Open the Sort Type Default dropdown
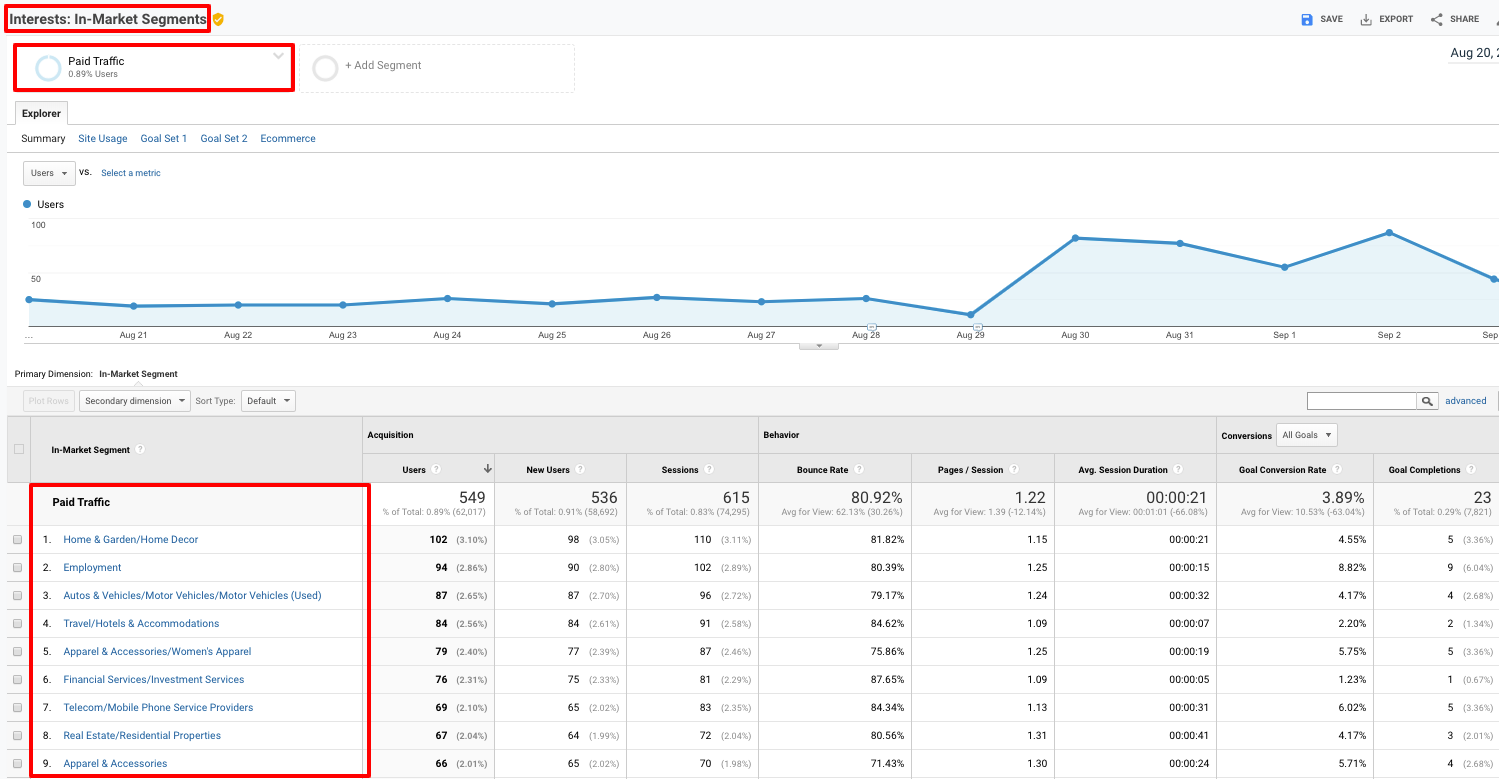This screenshot has width=1499, height=779. coord(268,401)
